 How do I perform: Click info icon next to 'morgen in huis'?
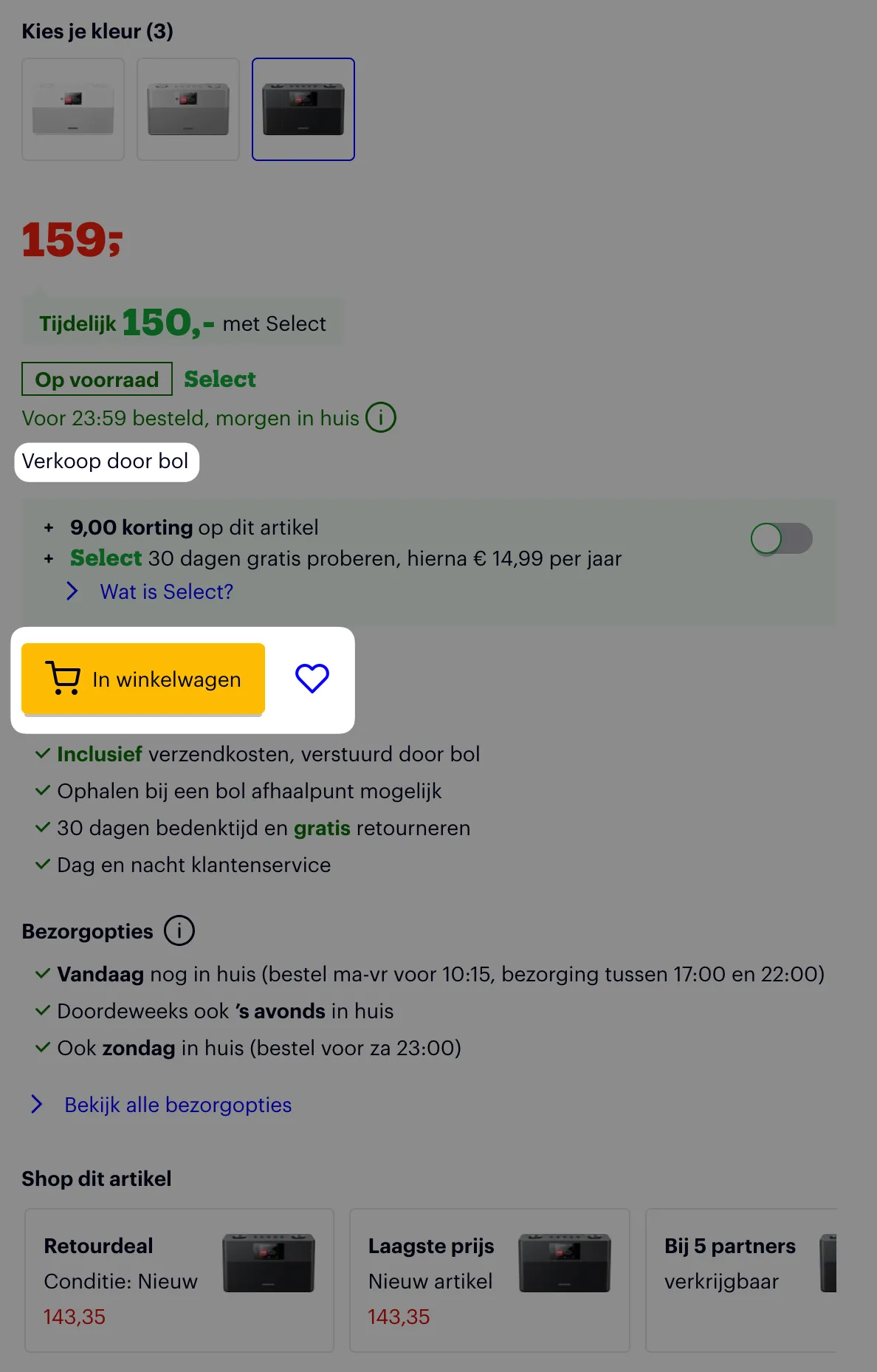pyautogui.click(x=381, y=417)
